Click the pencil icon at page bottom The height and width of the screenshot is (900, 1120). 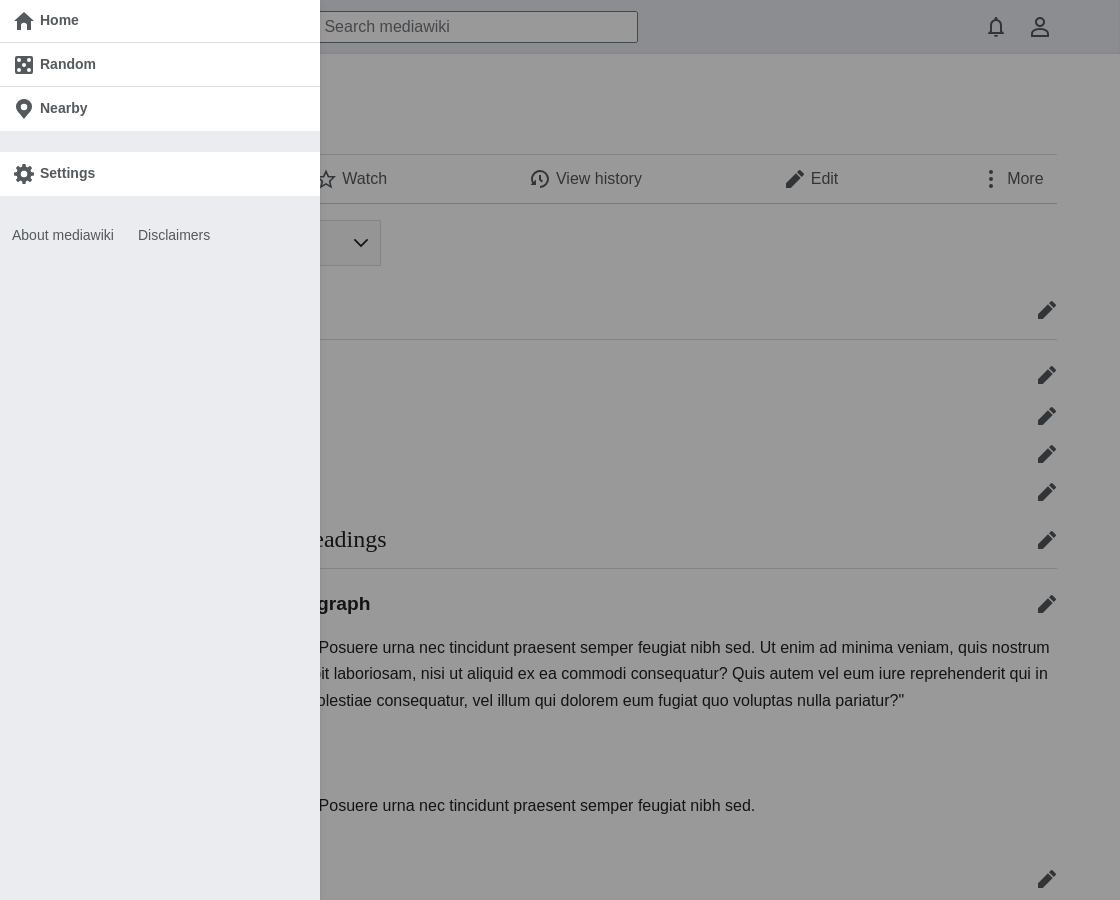point(1046,879)
